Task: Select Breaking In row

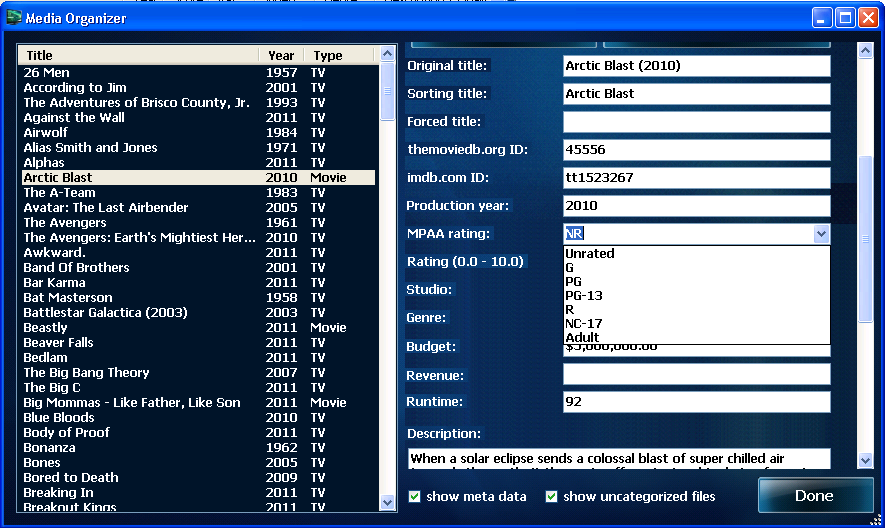Action: point(199,492)
